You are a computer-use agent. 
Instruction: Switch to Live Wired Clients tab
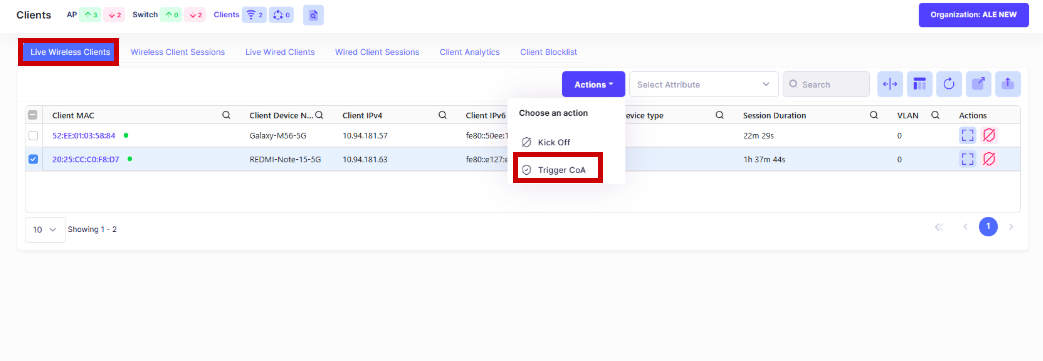(x=280, y=52)
